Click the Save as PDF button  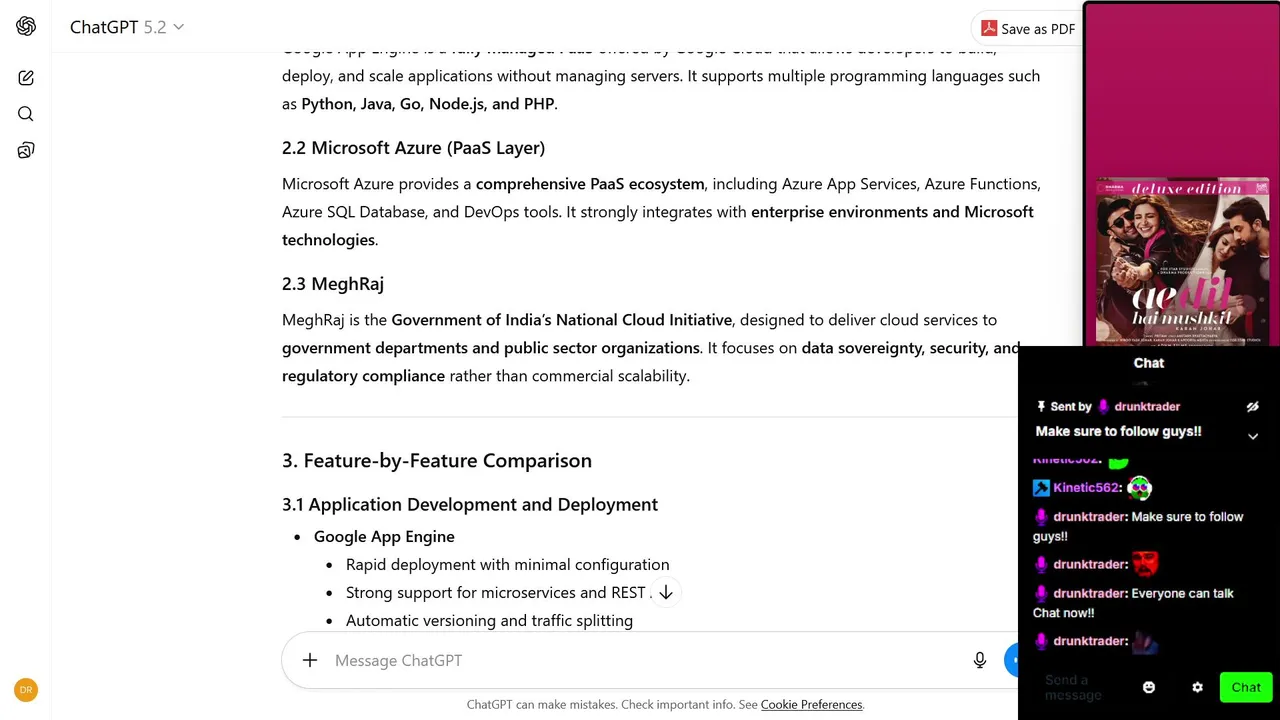tap(1028, 29)
